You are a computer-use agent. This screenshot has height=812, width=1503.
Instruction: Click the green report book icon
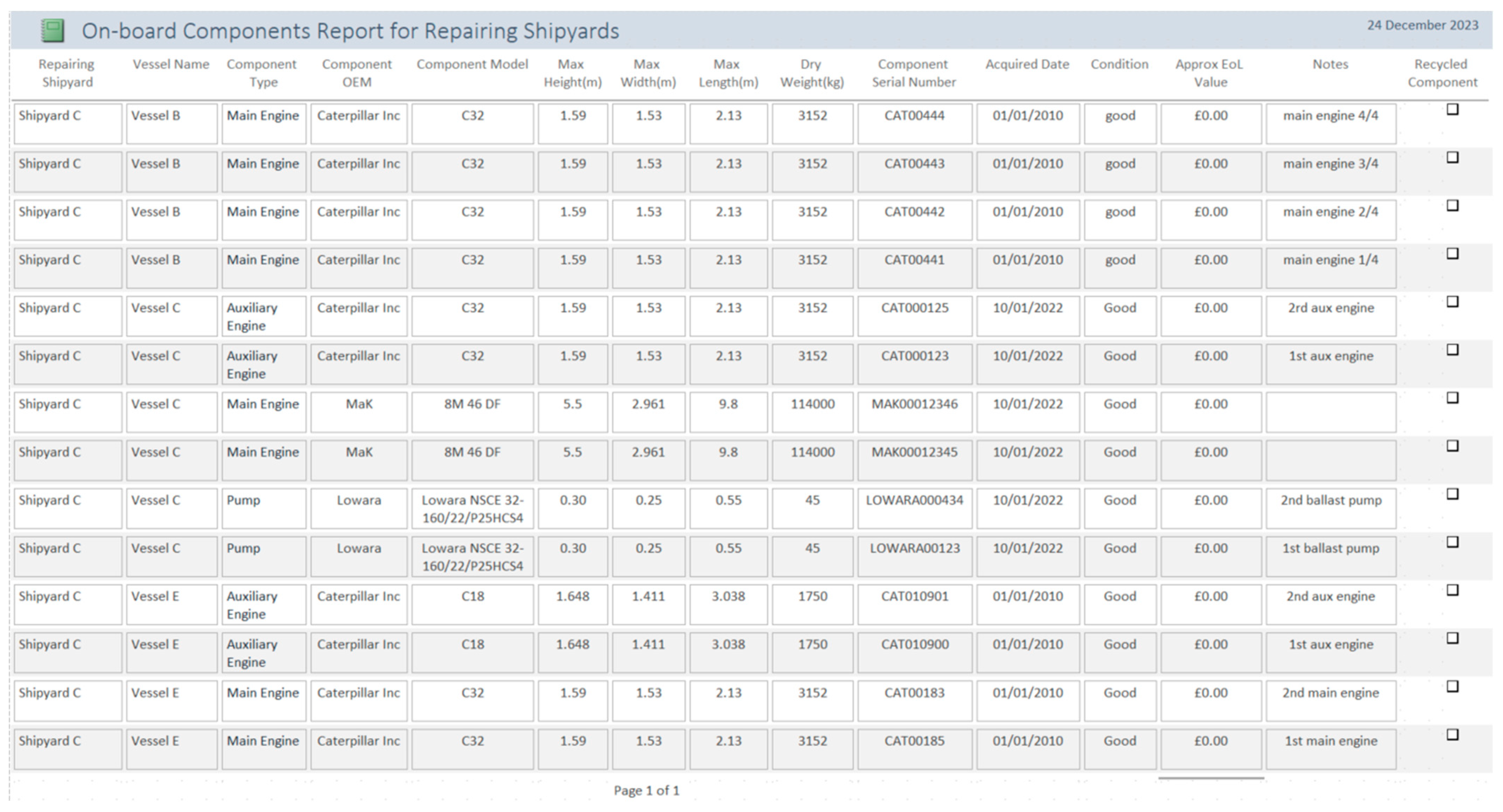tap(53, 30)
